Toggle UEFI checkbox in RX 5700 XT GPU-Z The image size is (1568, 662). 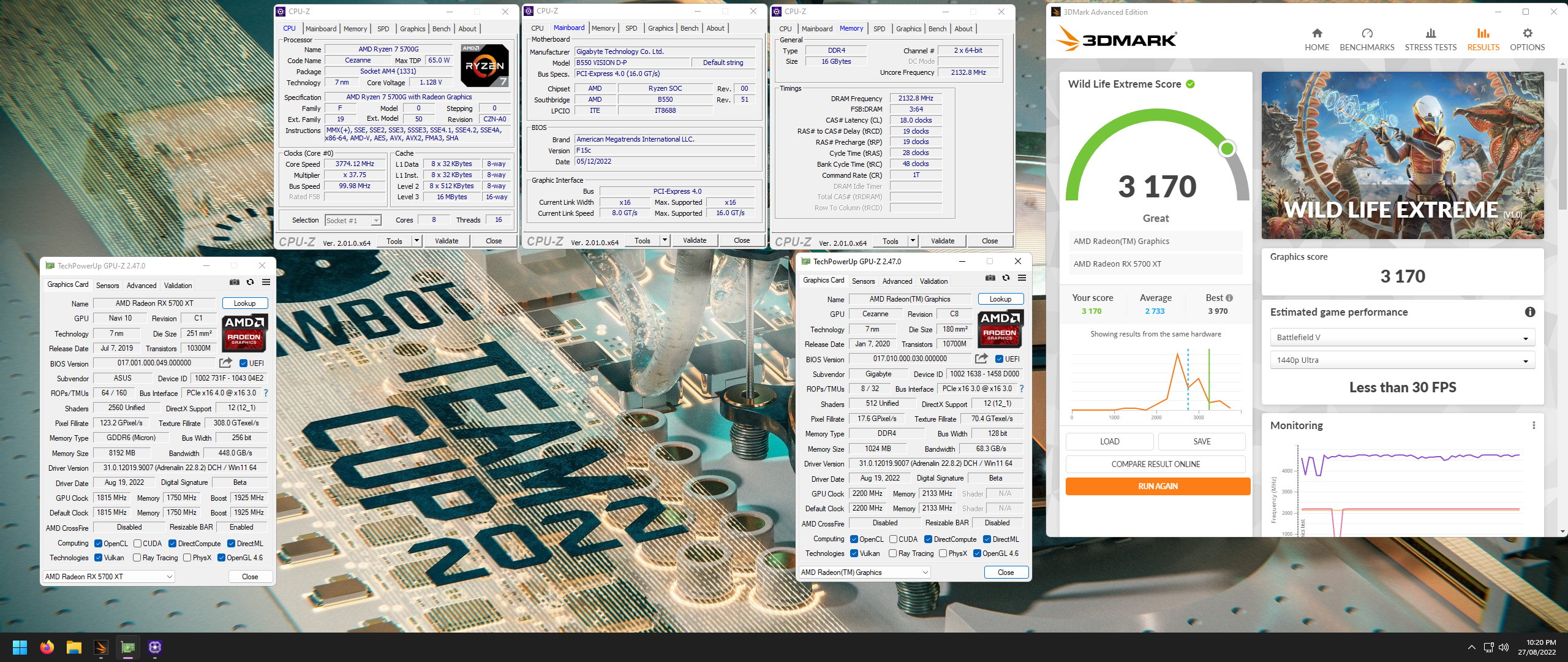click(243, 363)
